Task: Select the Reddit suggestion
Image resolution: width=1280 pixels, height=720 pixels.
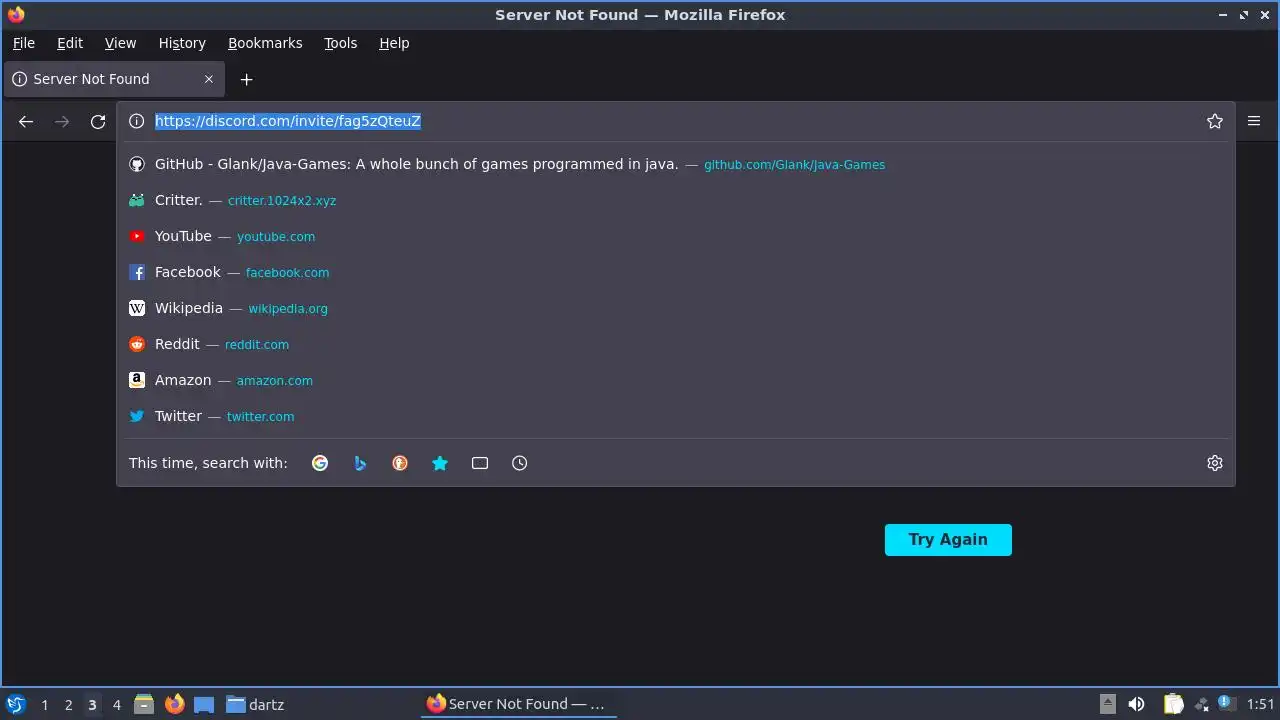Action: [x=678, y=344]
